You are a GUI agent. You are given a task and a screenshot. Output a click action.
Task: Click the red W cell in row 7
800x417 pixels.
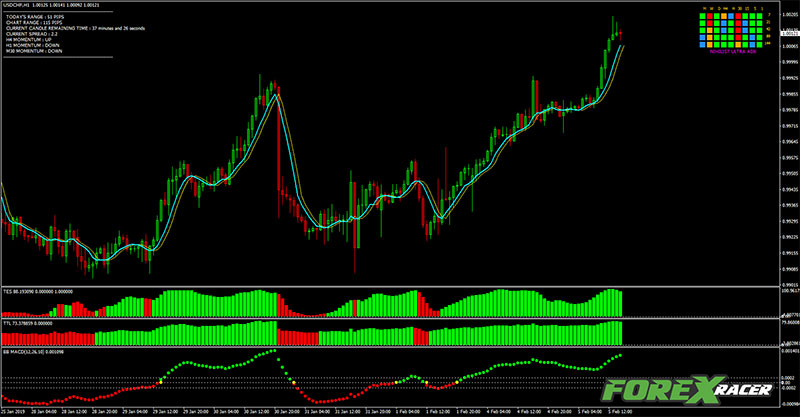pyautogui.click(x=710, y=16)
